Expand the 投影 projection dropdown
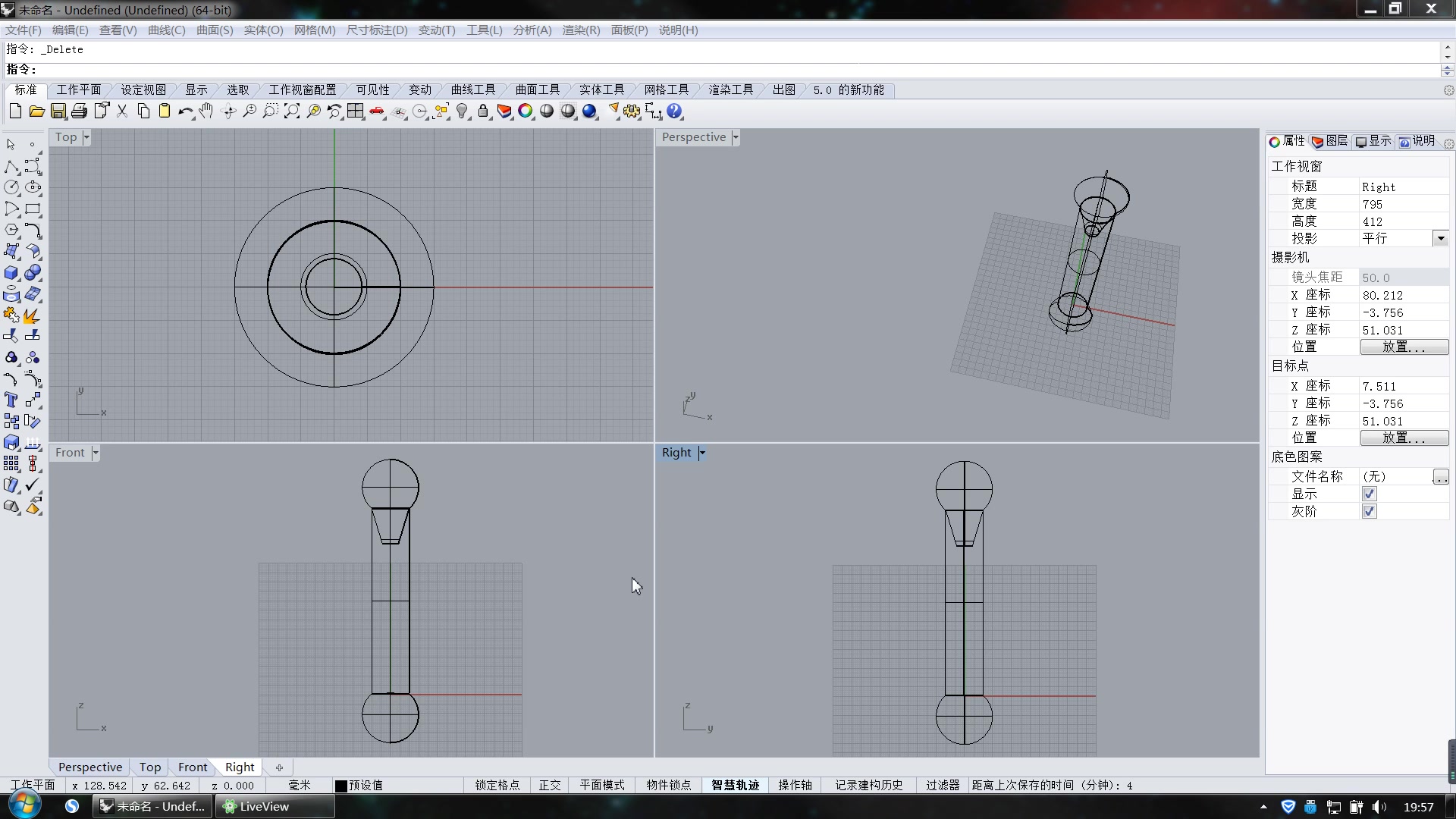This screenshot has height=819, width=1456. (x=1440, y=239)
